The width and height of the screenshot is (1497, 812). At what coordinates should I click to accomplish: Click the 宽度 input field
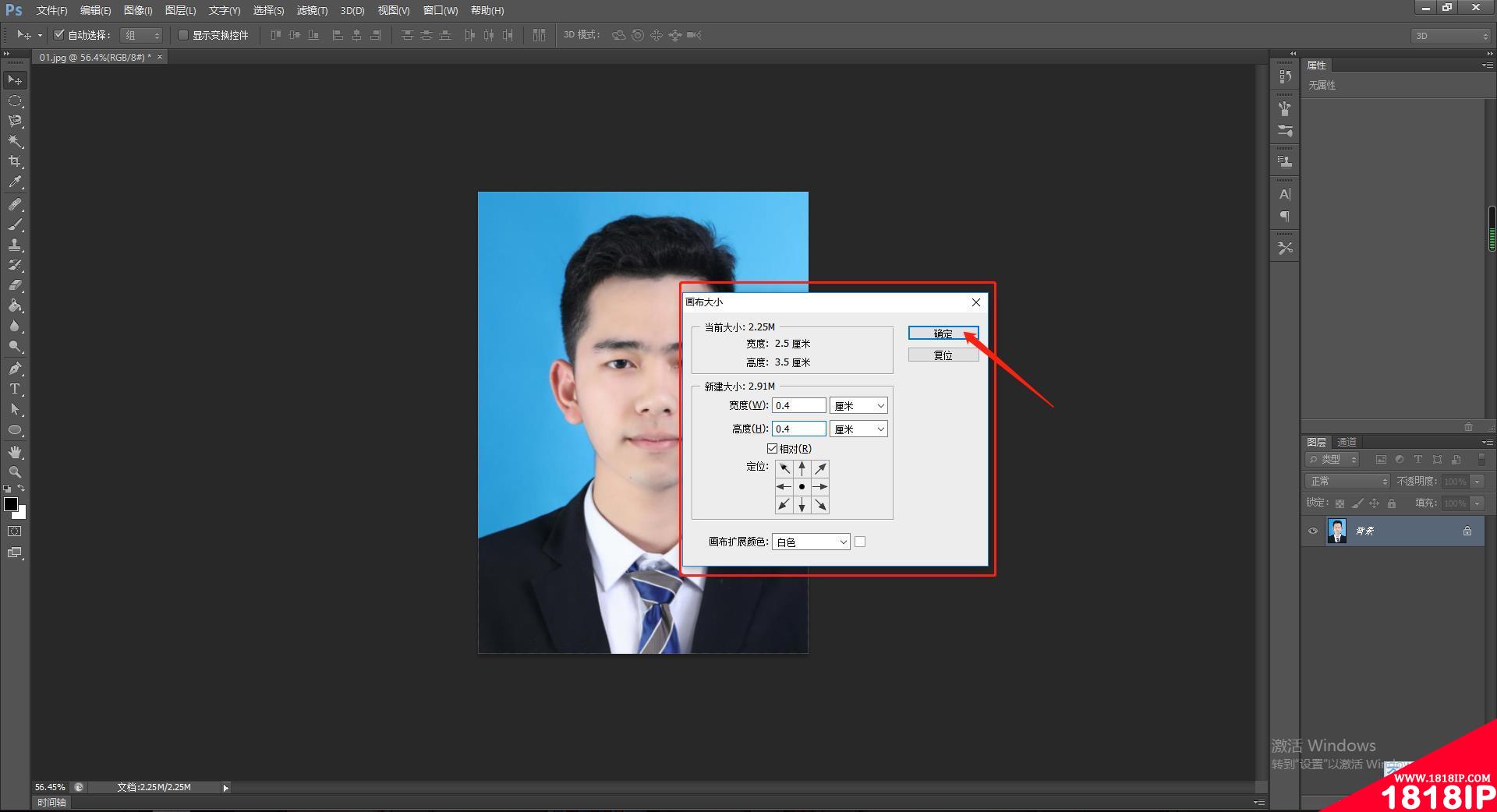point(799,406)
